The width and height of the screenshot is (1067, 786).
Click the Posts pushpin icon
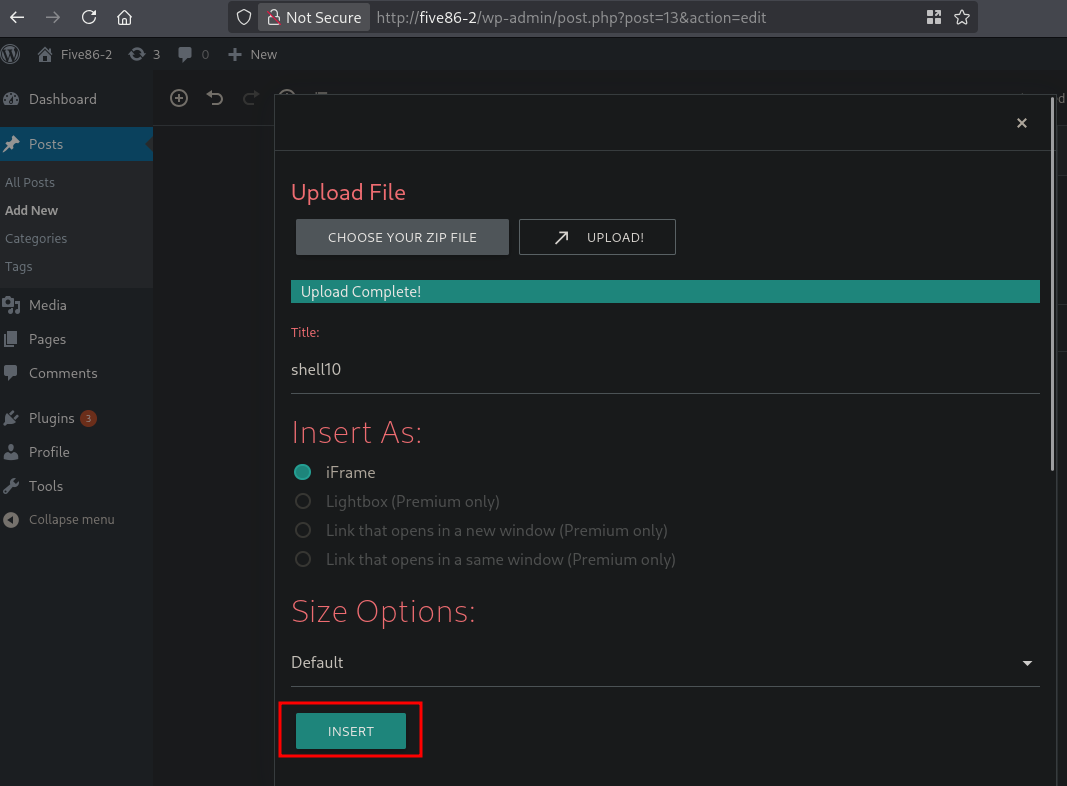coord(11,144)
